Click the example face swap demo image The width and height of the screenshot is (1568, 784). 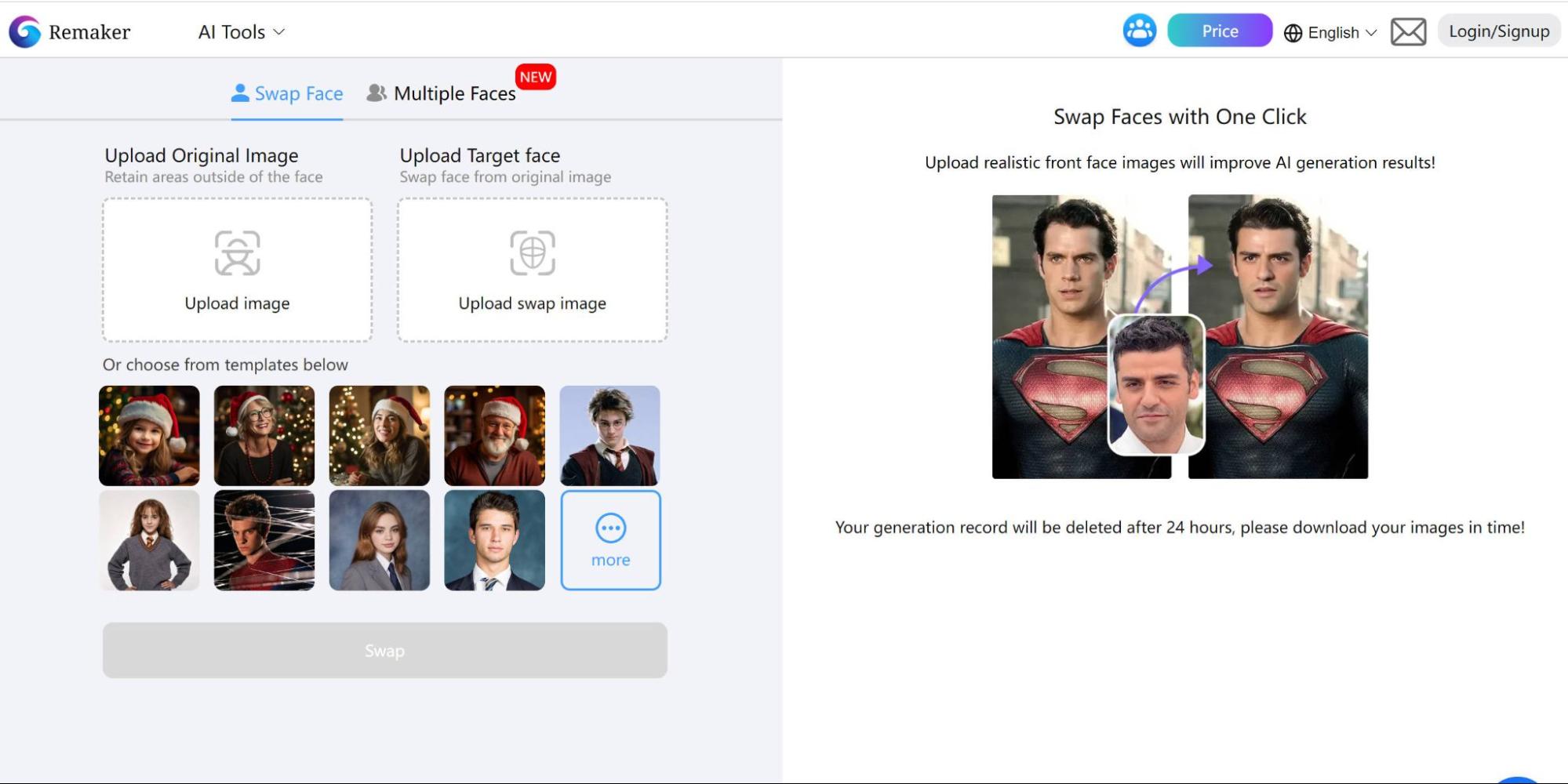tap(1180, 336)
